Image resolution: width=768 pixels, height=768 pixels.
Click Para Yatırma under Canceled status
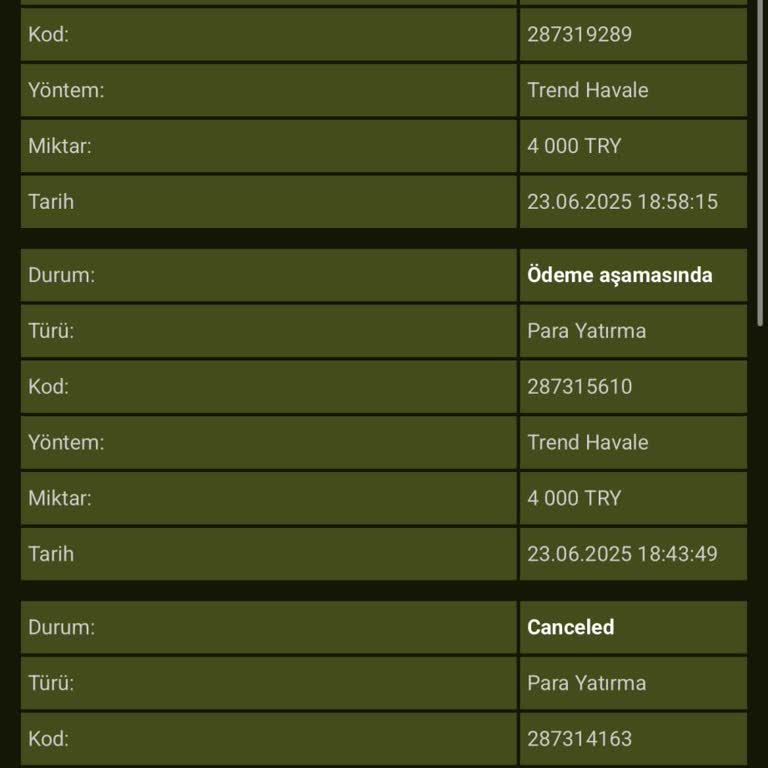(586, 683)
